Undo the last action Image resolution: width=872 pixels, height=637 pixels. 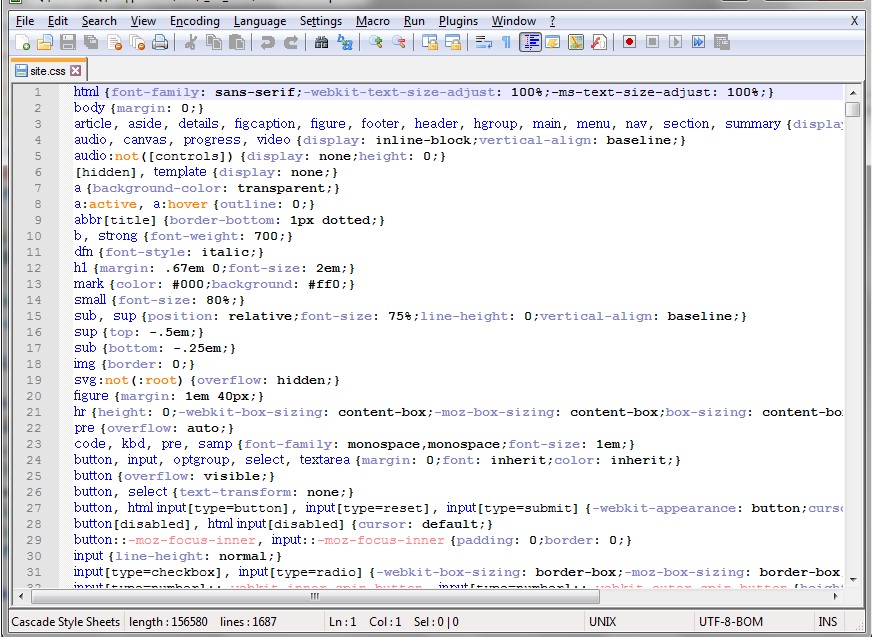(x=267, y=42)
